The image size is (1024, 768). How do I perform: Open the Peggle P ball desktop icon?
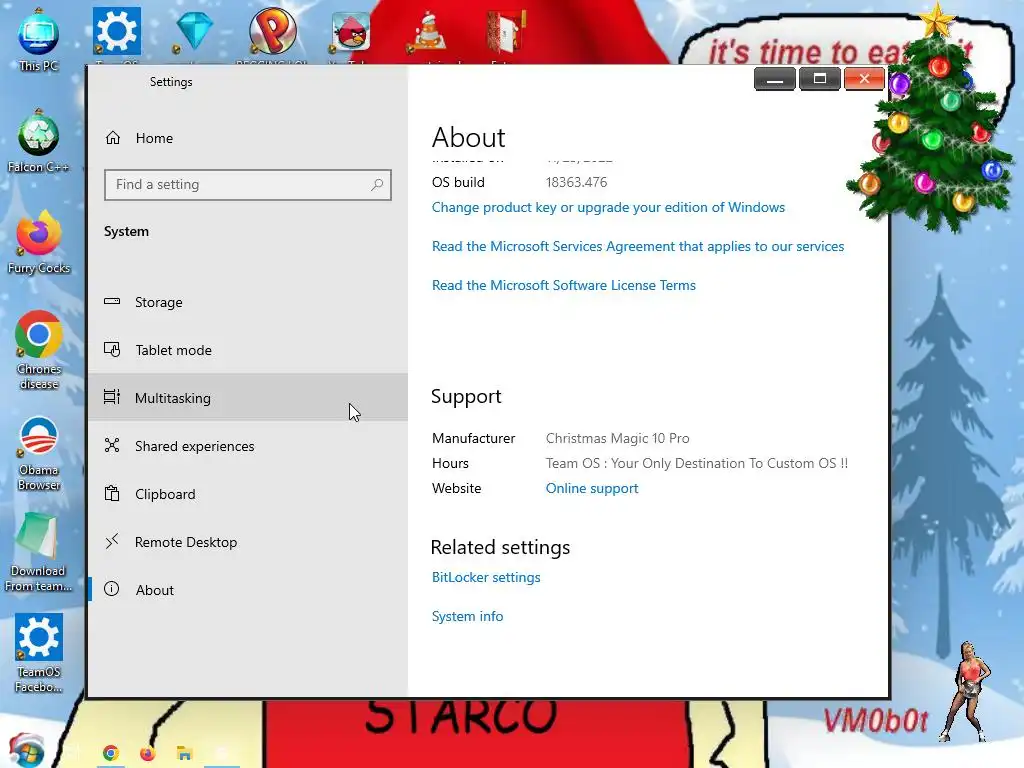click(x=272, y=31)
